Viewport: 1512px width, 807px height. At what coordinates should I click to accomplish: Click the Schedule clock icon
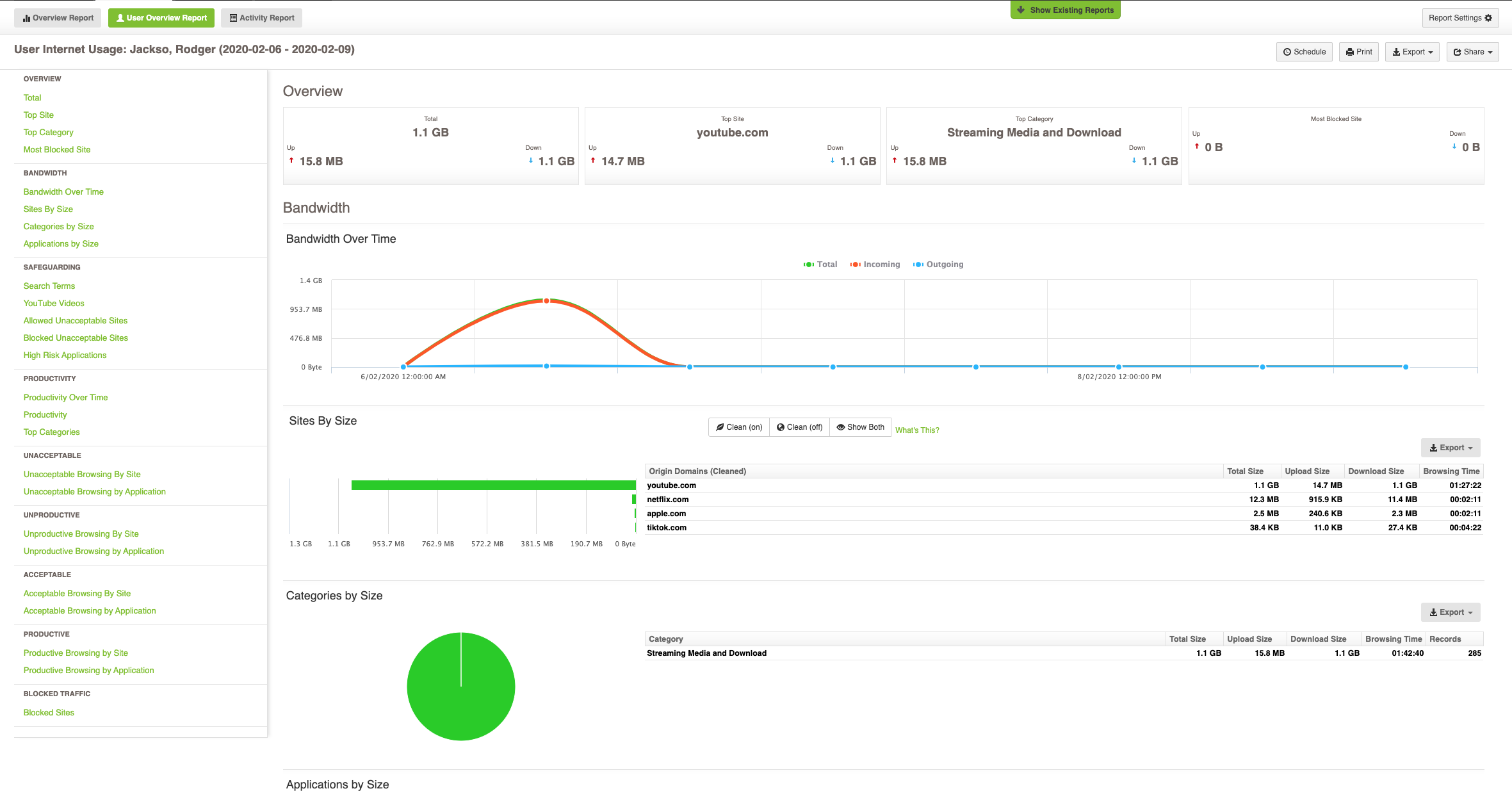point(1287,52)
